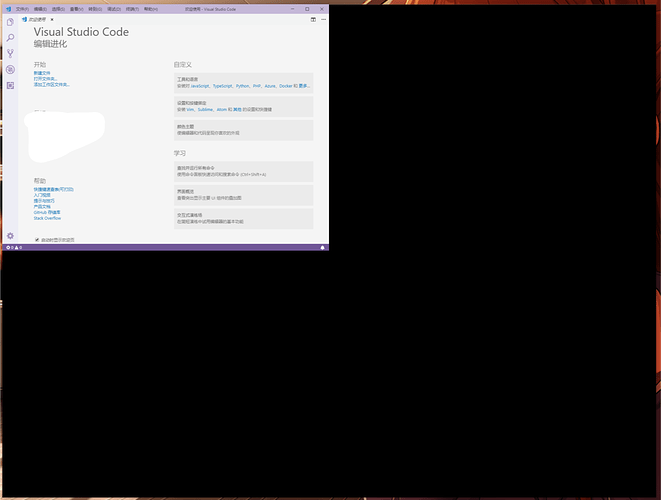The height and width of the screenshot is (500, 661).
Task: Open the Go (转到) menu
Action: click(x=95, y=9)
